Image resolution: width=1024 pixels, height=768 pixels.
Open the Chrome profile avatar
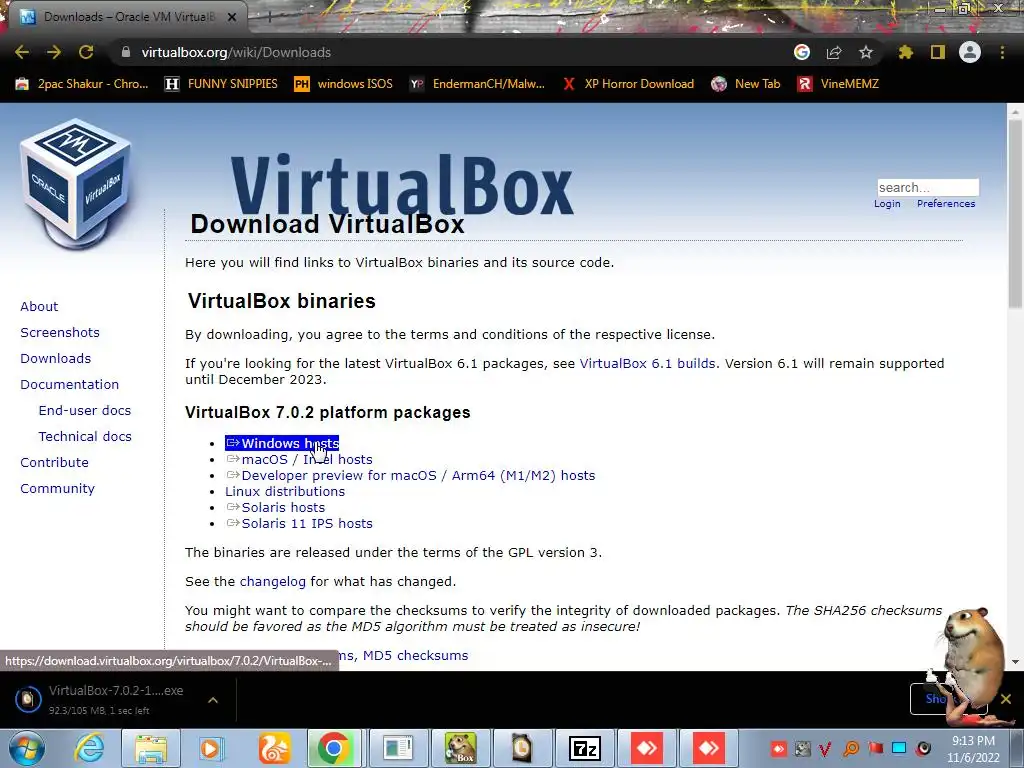pyautogui.click(x=970, y=52)
